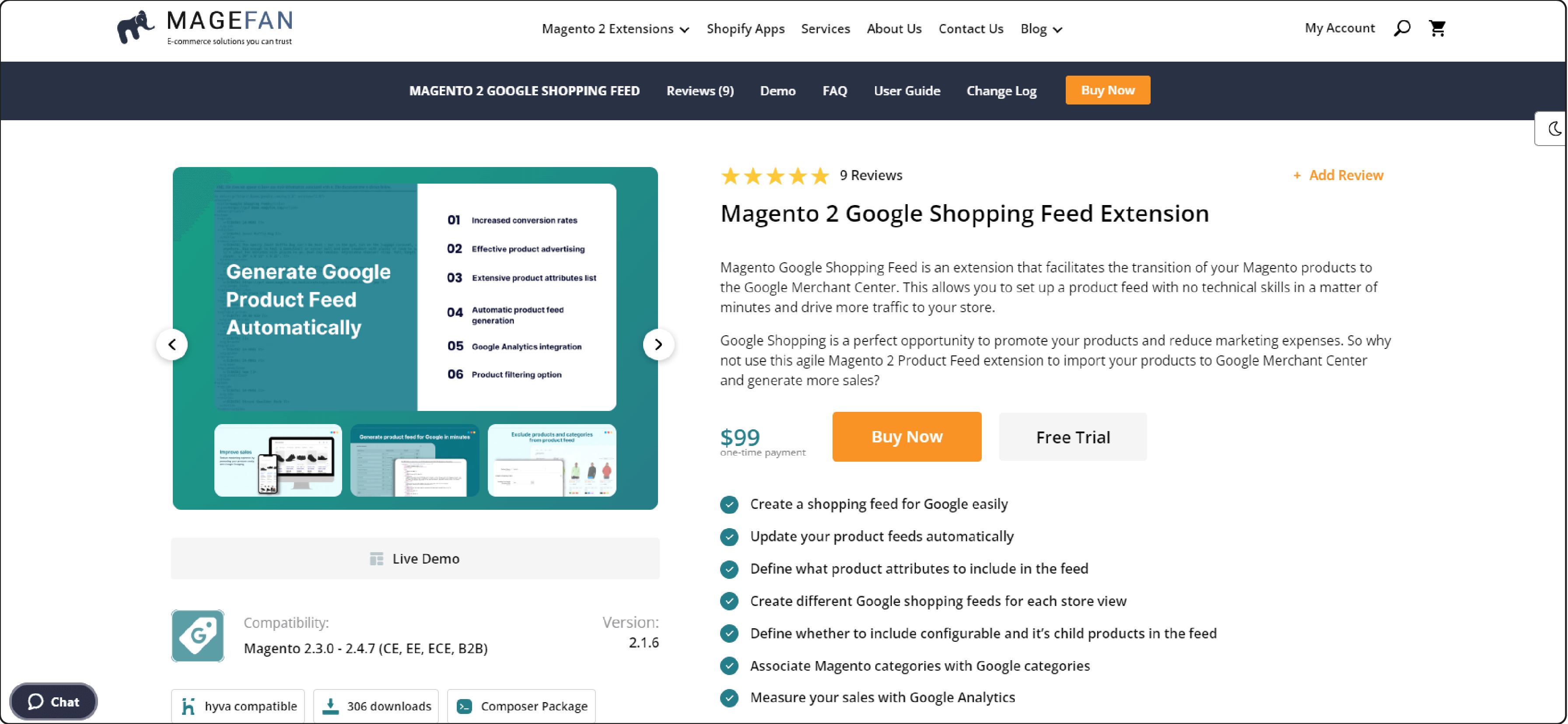Click the Add Review link
1568x724 pixels.
pyautogui.click(x=1346, y=175)
